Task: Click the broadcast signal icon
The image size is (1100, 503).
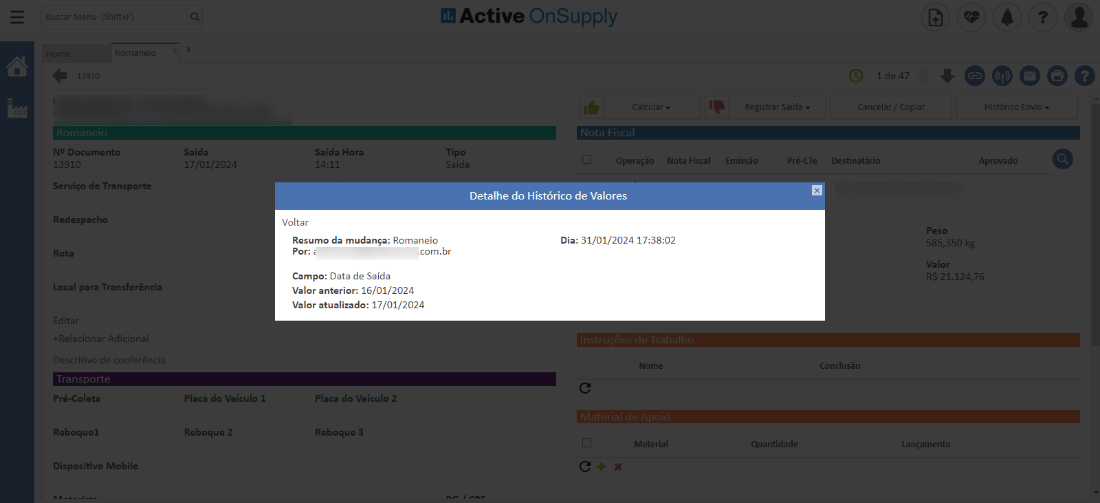Action: click(x=1002, y=75)
